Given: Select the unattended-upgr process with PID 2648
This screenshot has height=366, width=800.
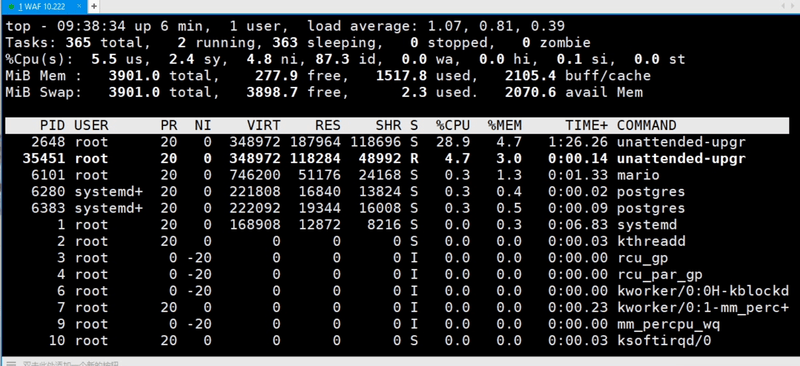Looking at the screenshot, I should [x=398, y=142].
